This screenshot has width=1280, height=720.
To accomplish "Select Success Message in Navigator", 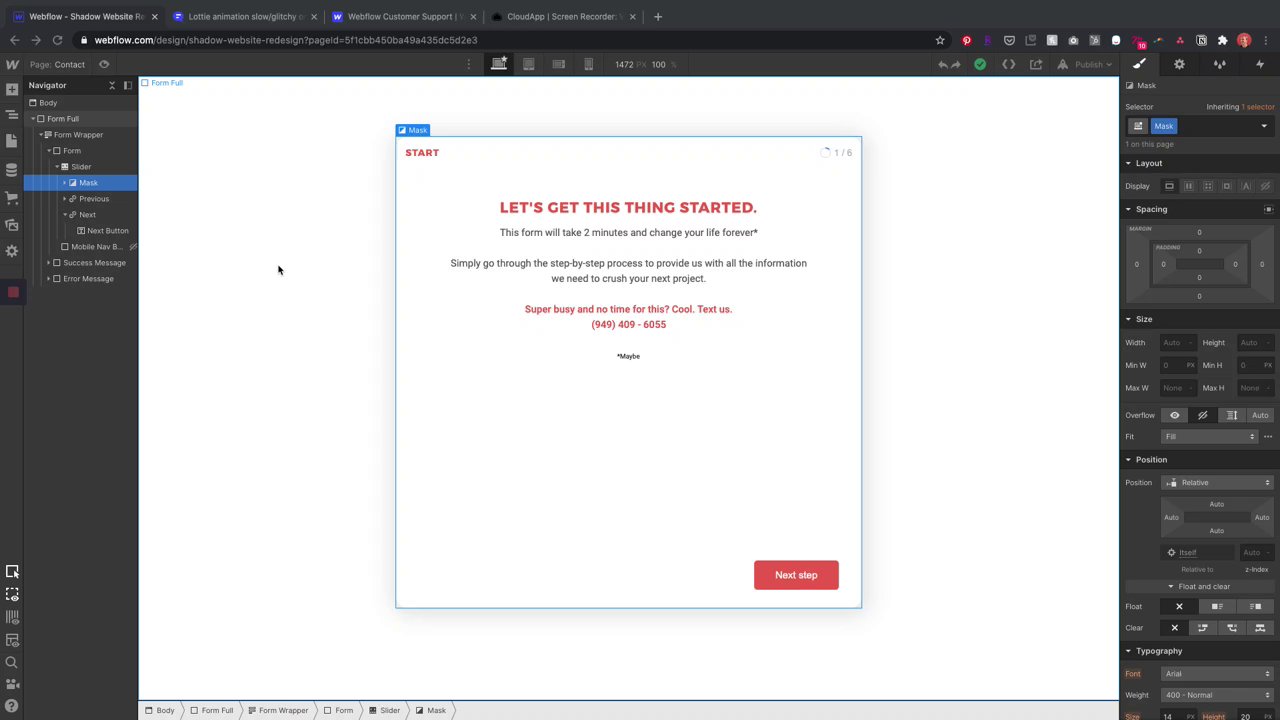I will [x=95, y=263].
